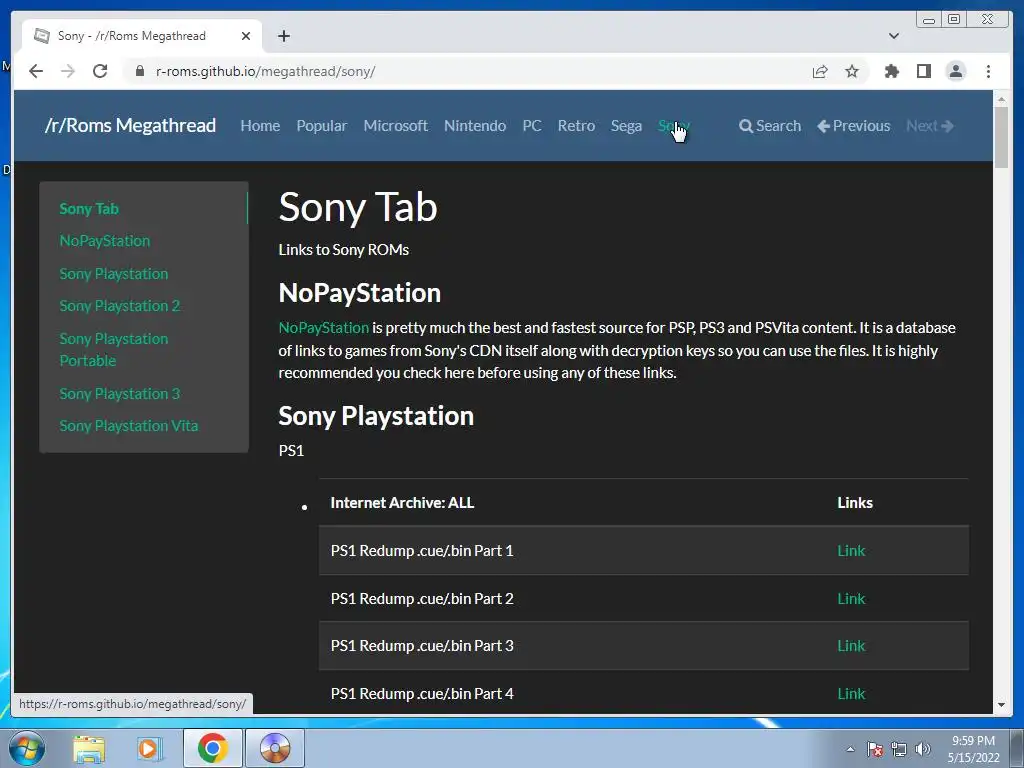Click page scrollbar down arrow
This screenshot has height=768, width=1024.
pos(1001,705)
